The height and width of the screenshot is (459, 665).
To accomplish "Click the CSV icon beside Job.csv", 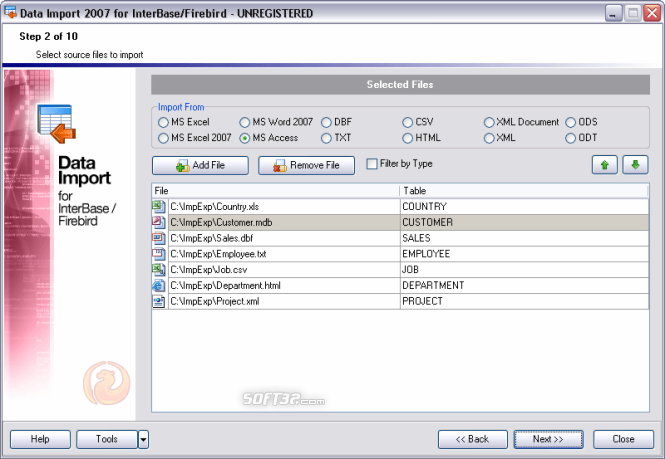I will (159, 269).
